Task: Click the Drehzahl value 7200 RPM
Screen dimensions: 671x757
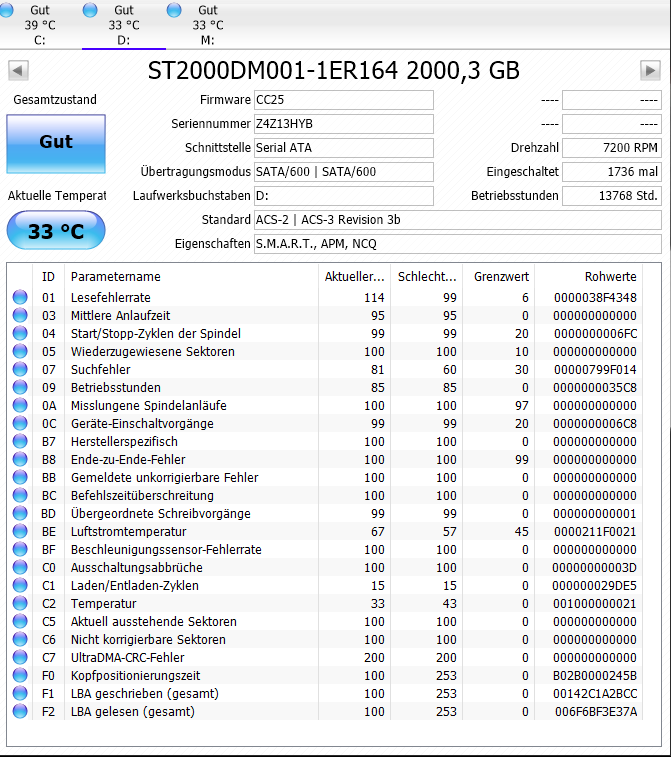Action: (612, 148)
